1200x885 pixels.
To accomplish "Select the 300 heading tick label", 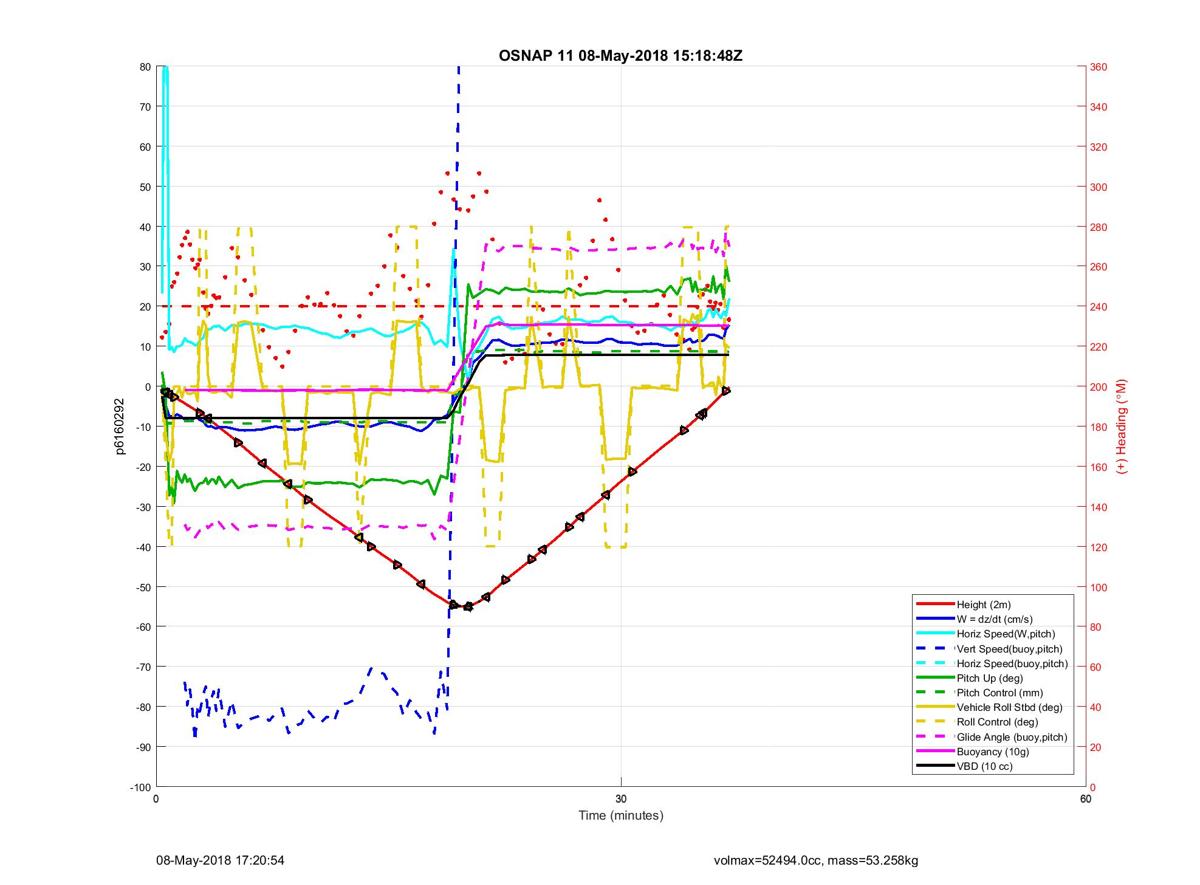I will [1100, 187].
